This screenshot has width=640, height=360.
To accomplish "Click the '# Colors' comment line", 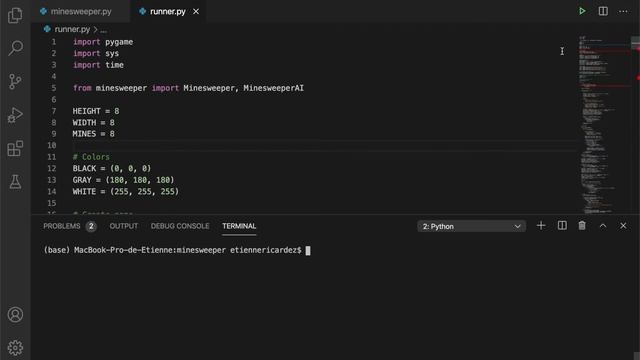I will coord(91,157).
